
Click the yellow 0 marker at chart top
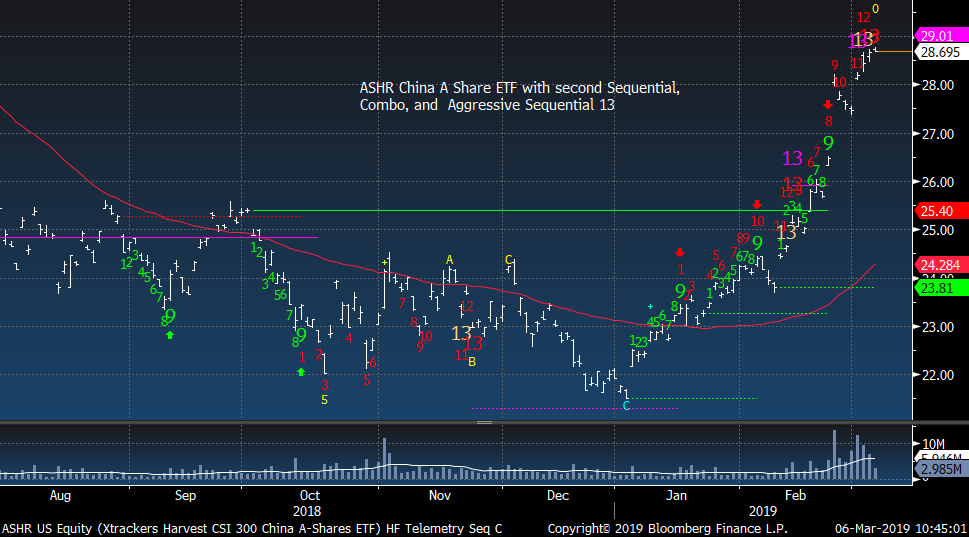click(875, 9)
